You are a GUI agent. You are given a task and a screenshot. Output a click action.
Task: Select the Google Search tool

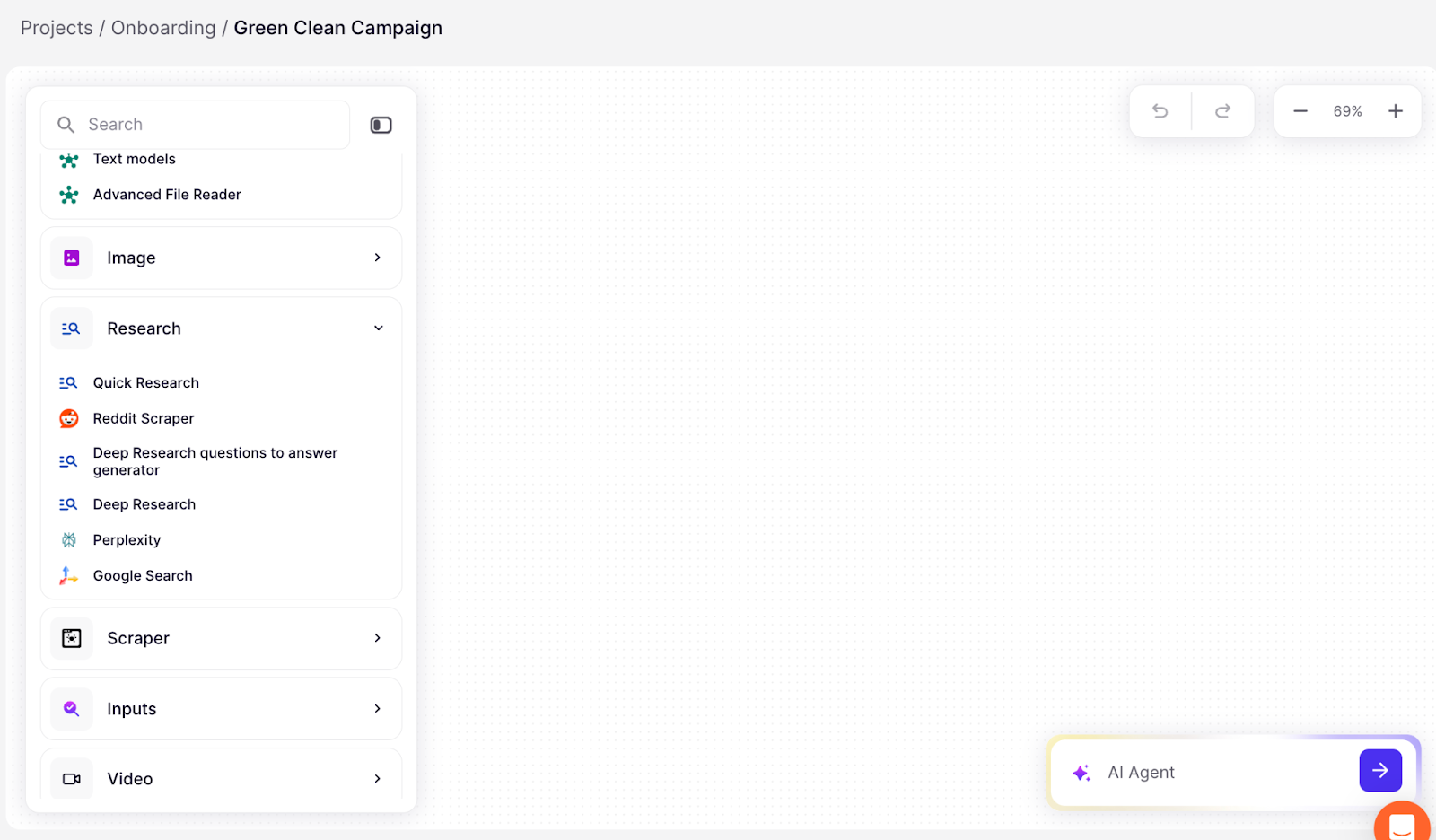(142, 575)
